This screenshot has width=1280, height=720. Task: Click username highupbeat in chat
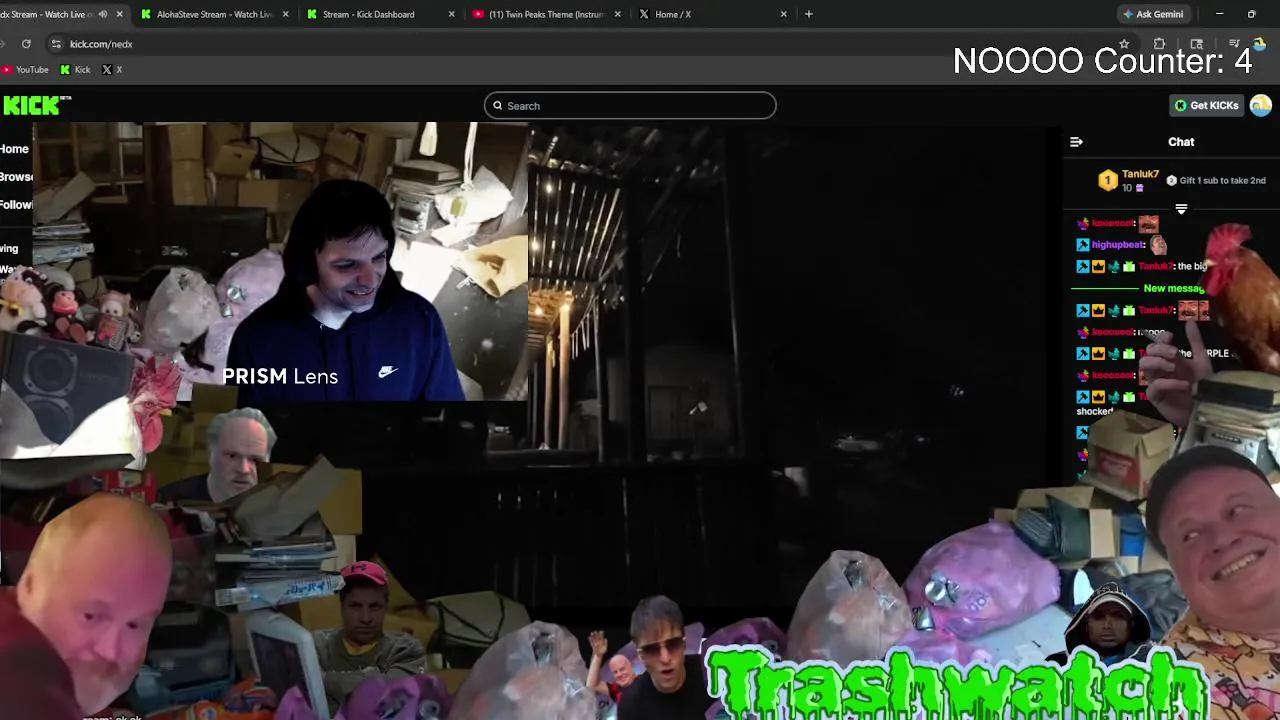click(1118, 245)
